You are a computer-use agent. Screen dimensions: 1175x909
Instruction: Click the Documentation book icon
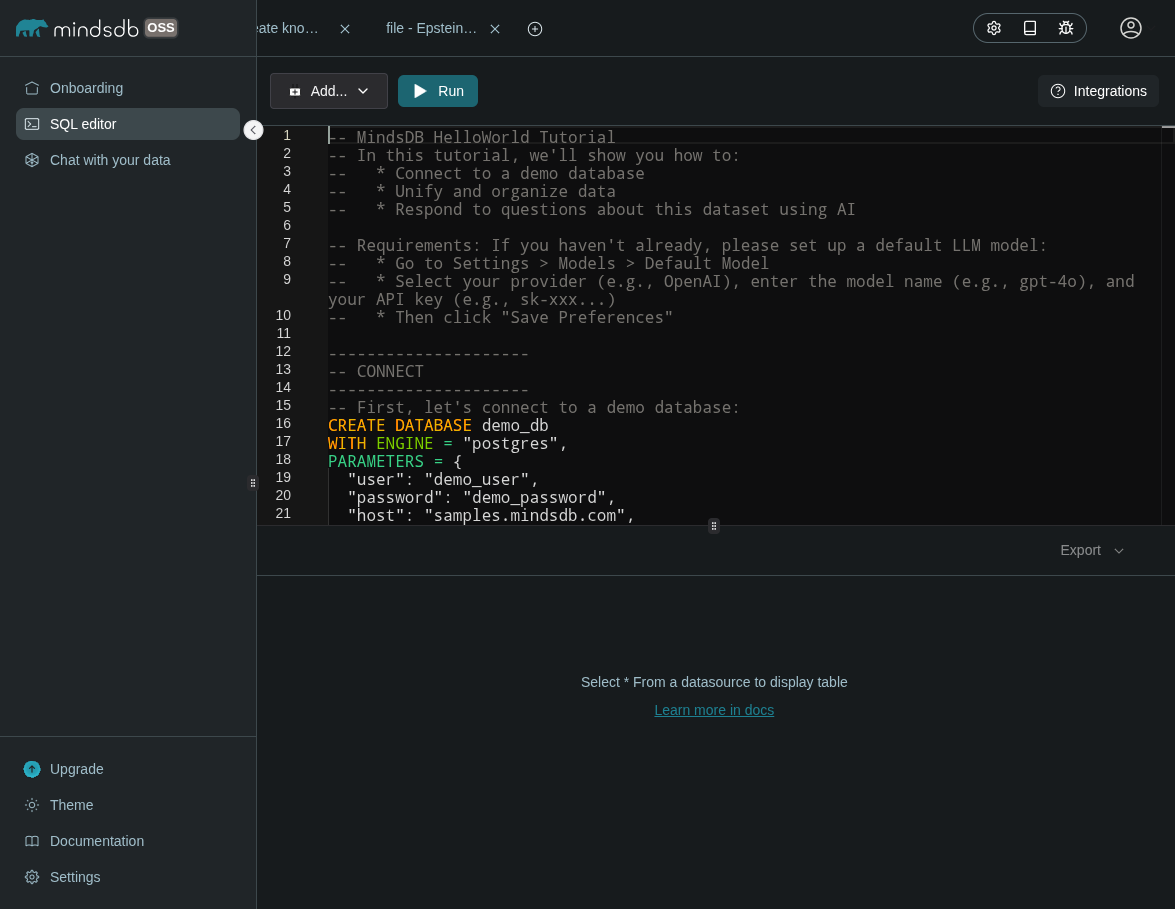[x=31, y=842]
